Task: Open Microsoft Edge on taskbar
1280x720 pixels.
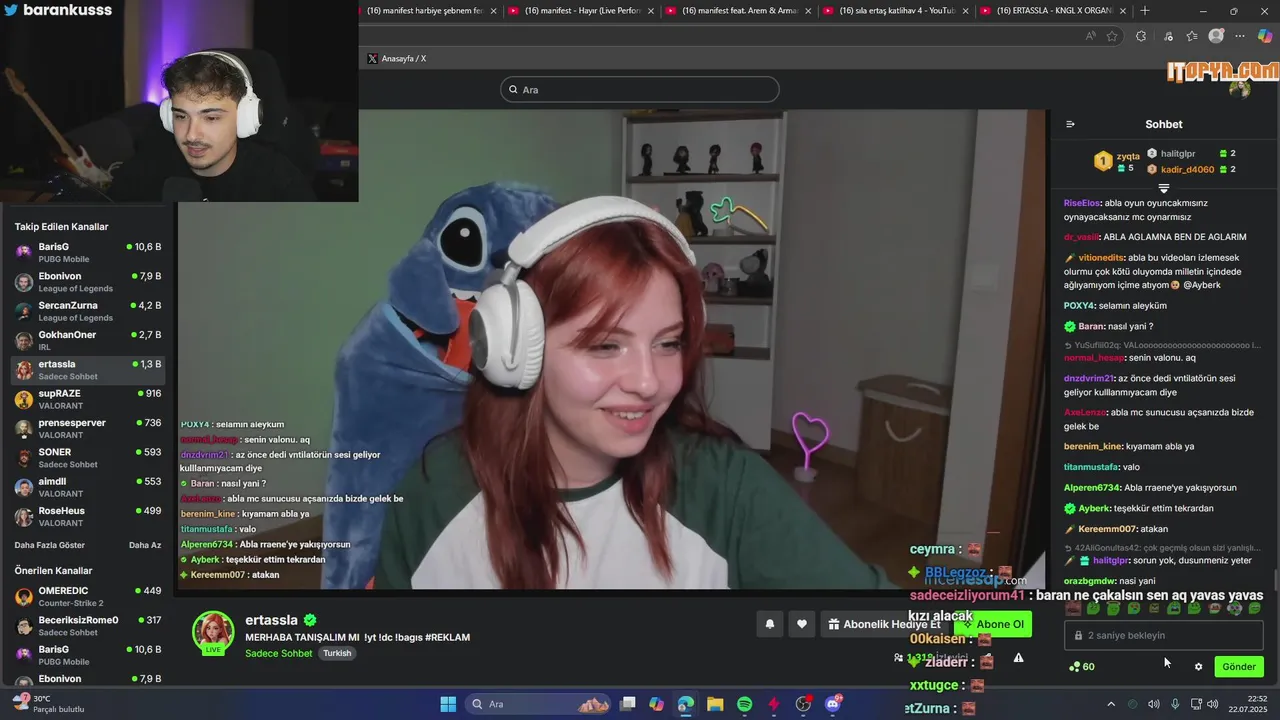Action: [685, 704]
